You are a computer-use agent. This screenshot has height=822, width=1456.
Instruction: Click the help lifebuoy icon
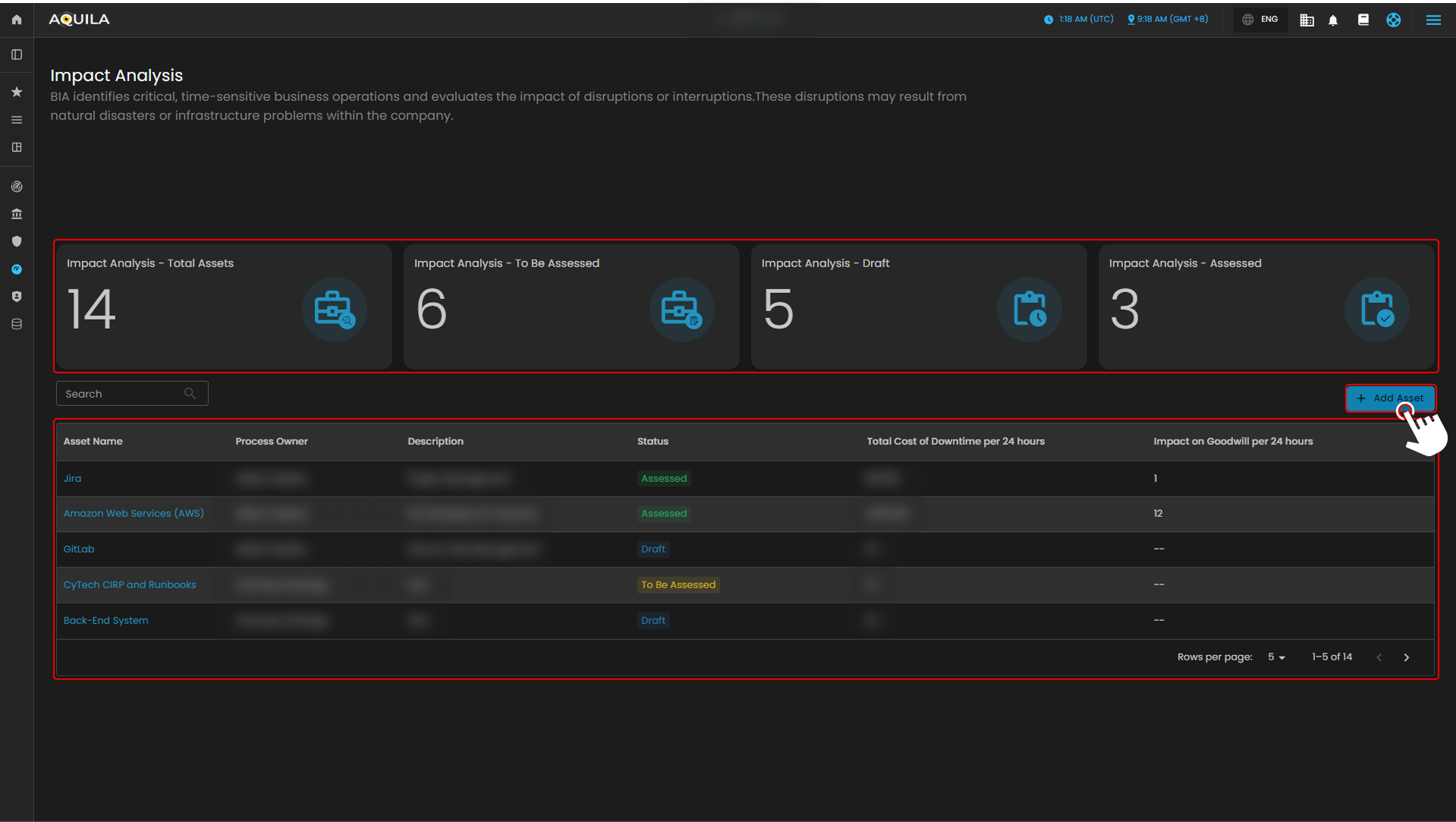(x=1394, y=20)
